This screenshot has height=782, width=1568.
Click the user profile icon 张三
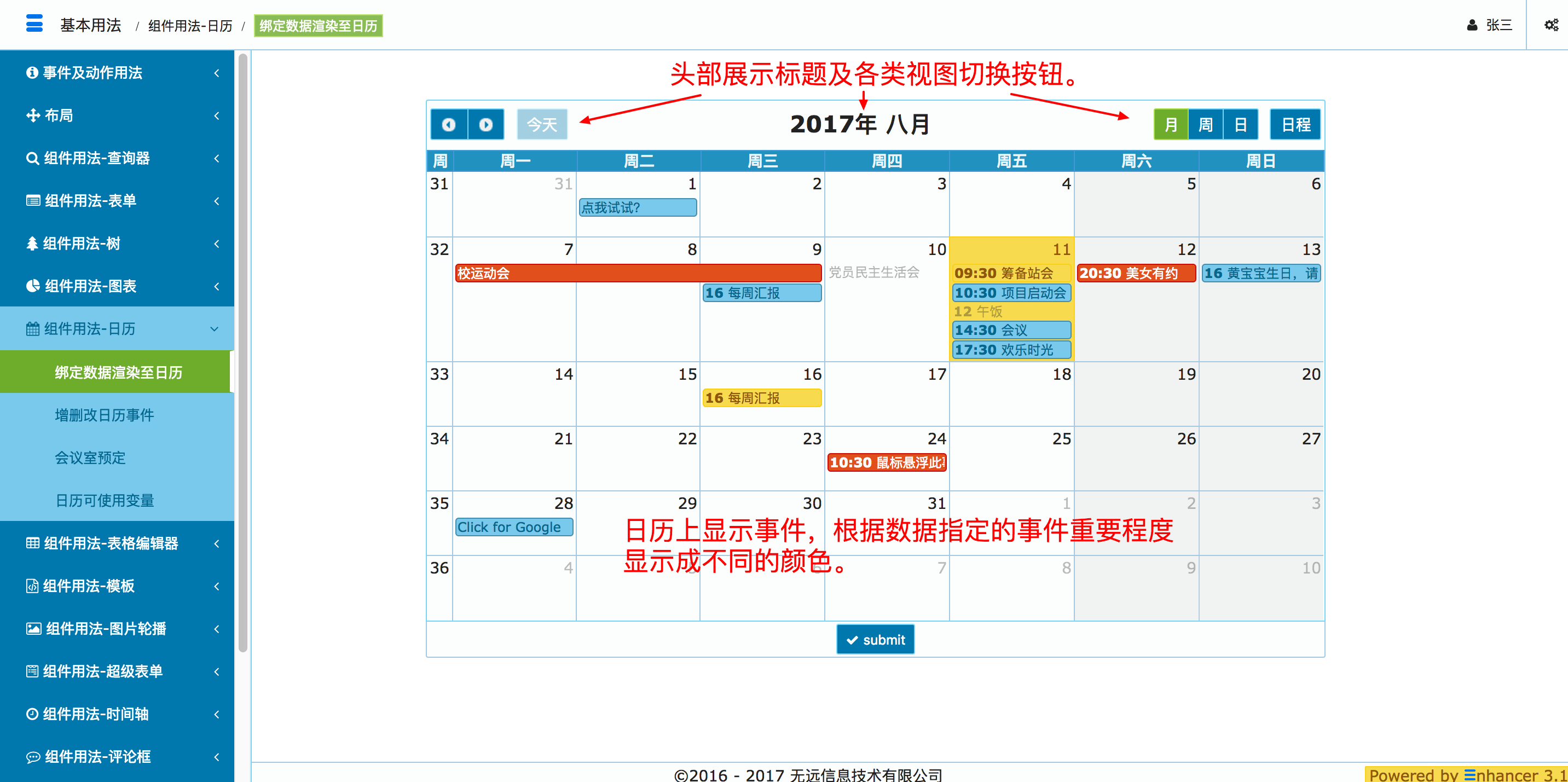click(1472, 25)
